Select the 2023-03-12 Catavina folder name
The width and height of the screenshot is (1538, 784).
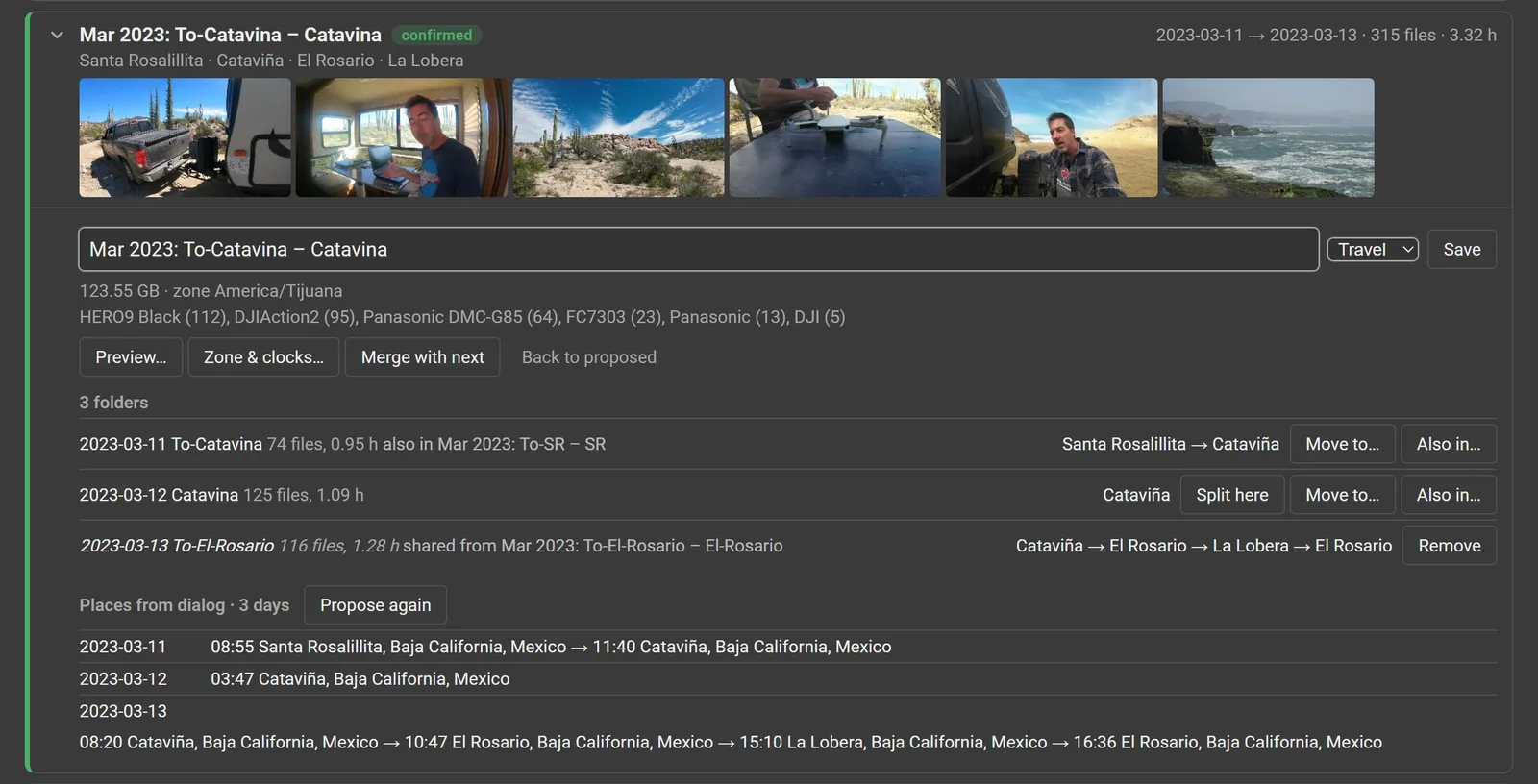159,495
